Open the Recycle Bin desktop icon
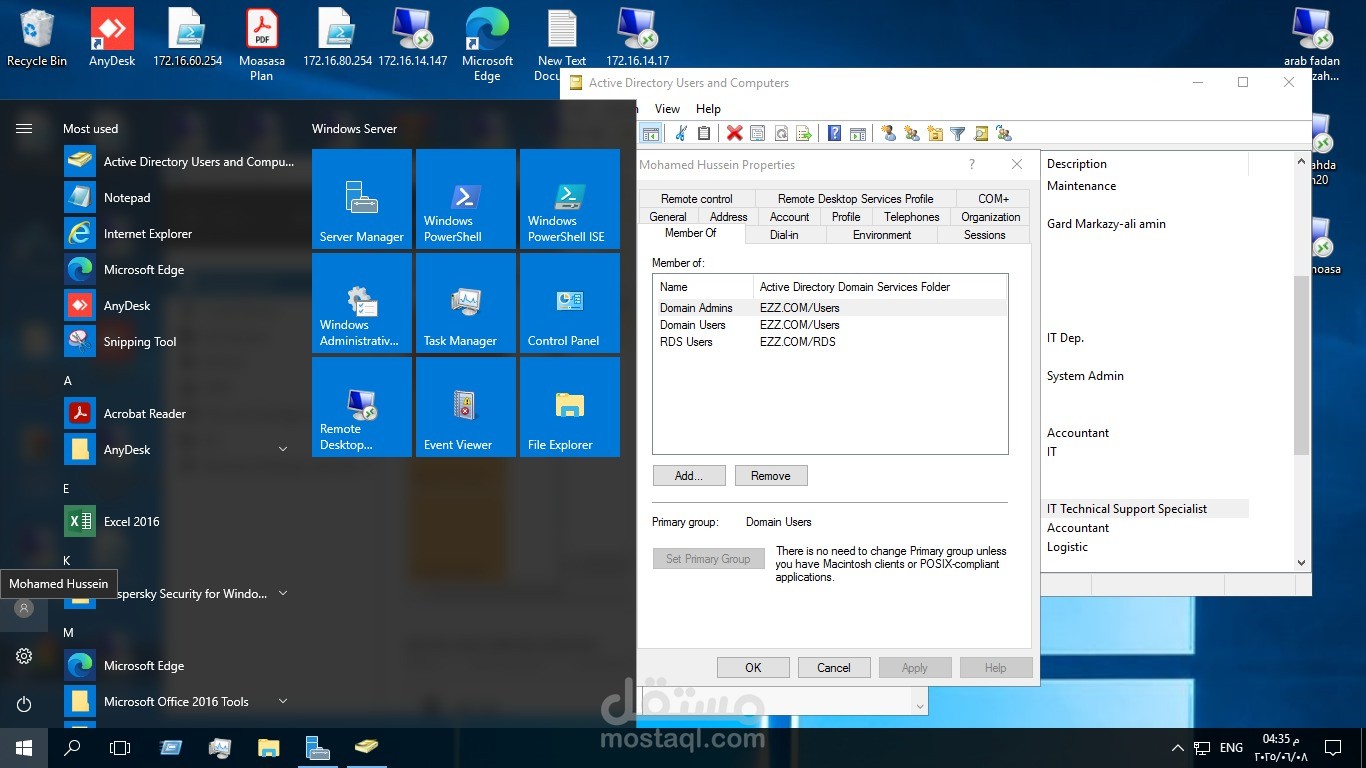The image size is (1366, 768). pyautogui.click(x=37, y=38)
